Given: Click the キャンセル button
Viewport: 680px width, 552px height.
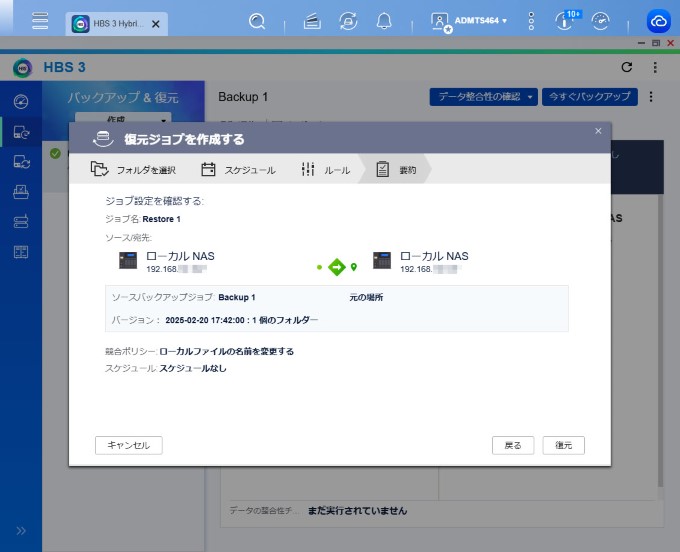Looking at the screenshot, I should tap(129, 445).
